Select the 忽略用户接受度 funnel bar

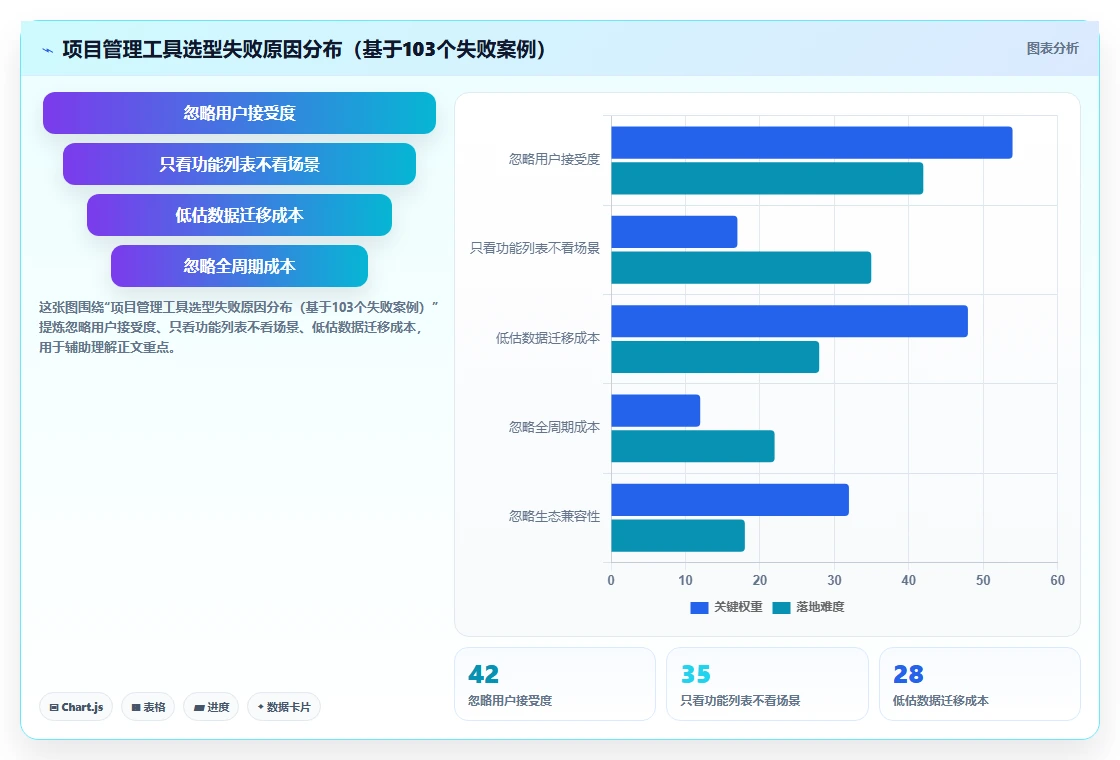pos(239,113)
